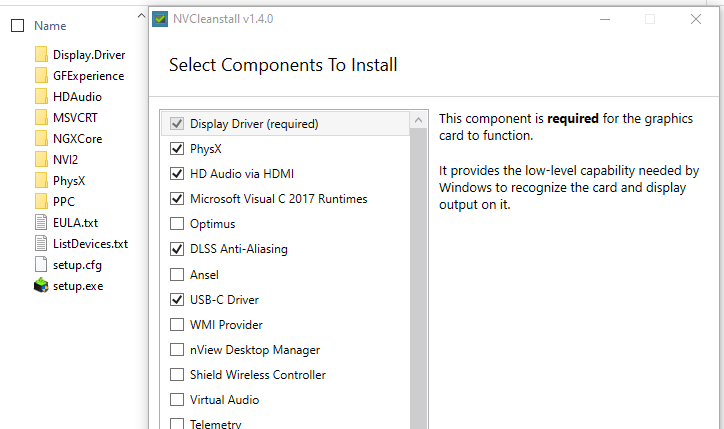
Task: Disable the USB-C Driver checkbox
Action: pos(177,299)
